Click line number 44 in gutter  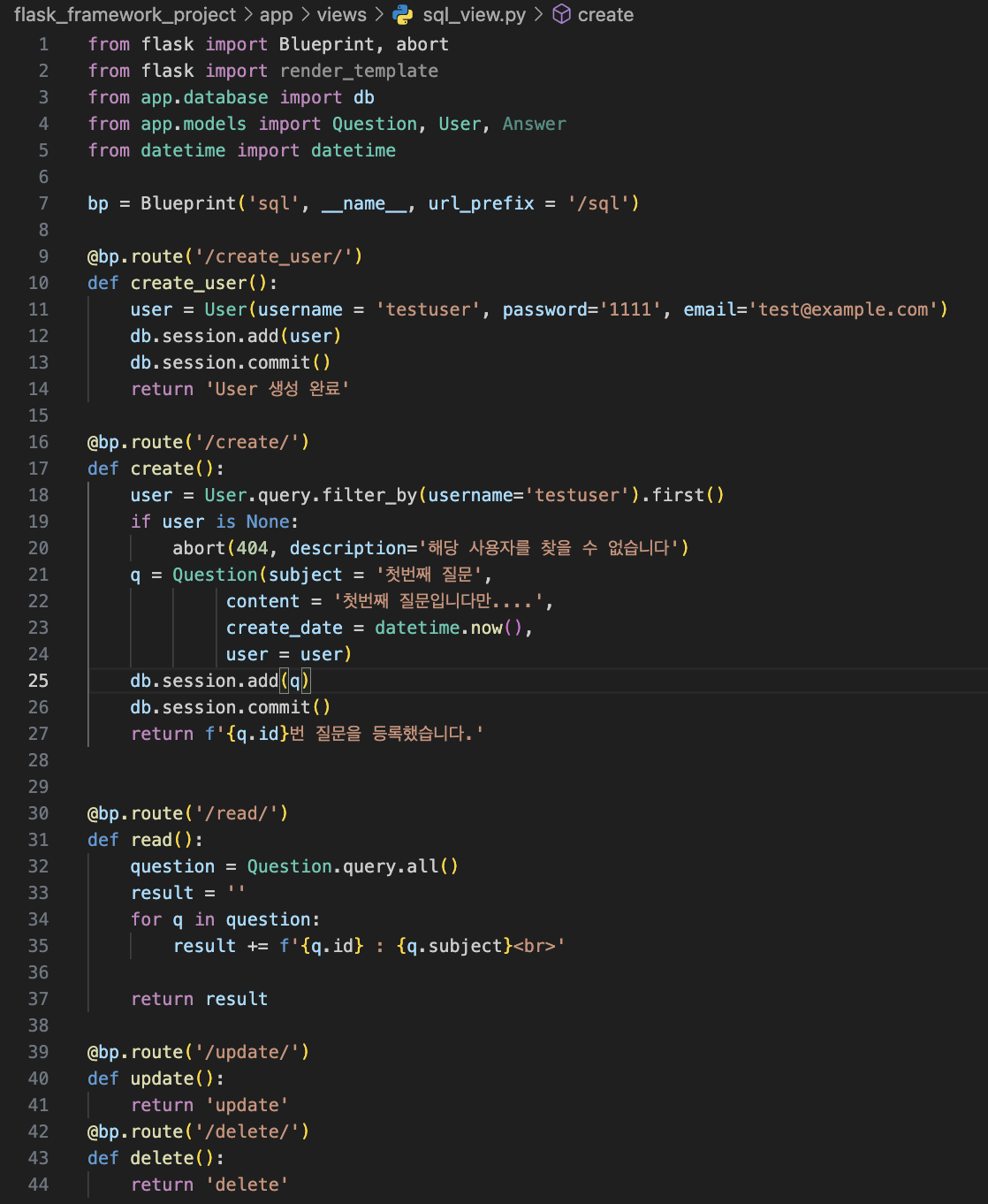pos(38,1185)
